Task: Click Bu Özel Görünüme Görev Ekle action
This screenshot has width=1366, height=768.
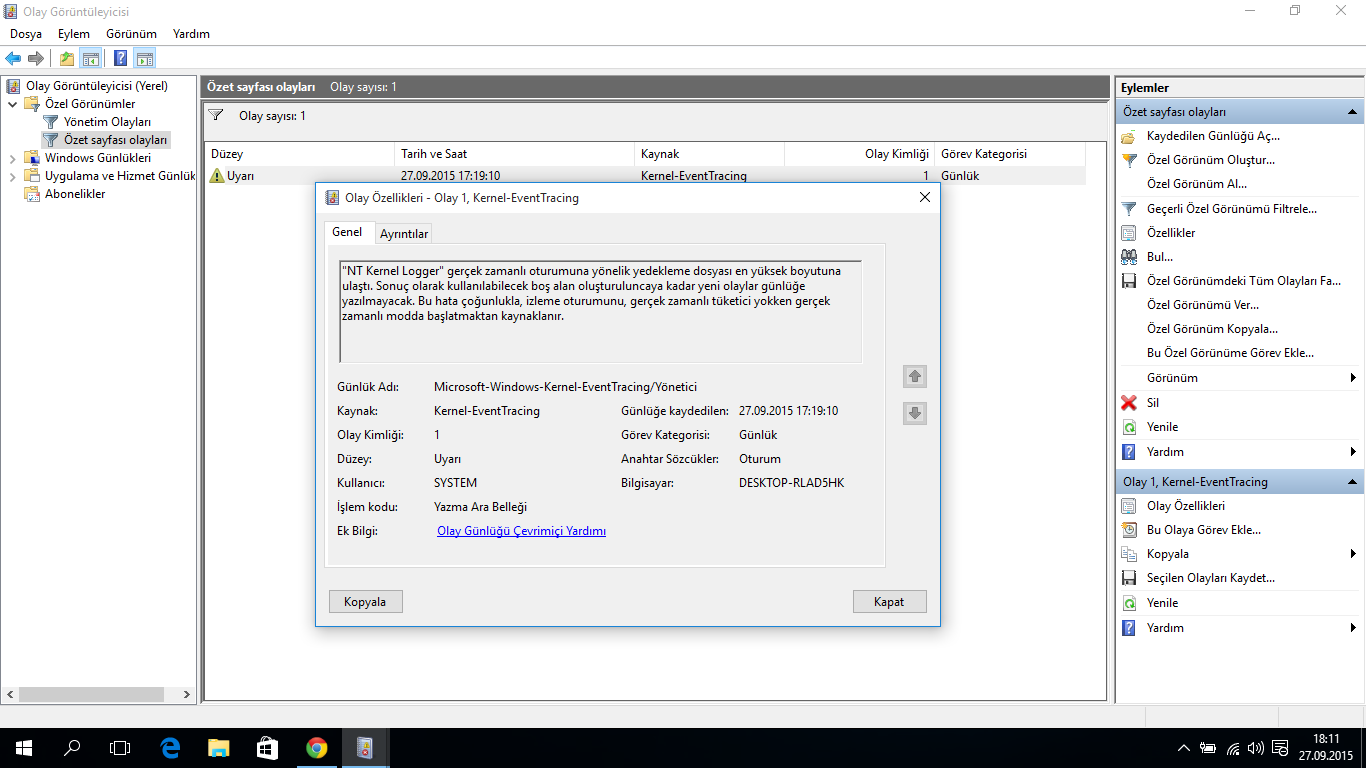Action: tap(1230, 353)
